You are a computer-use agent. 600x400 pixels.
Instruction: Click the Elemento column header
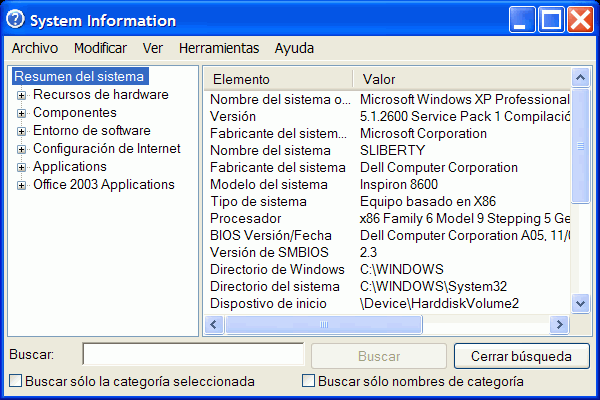tap(278, 79)
